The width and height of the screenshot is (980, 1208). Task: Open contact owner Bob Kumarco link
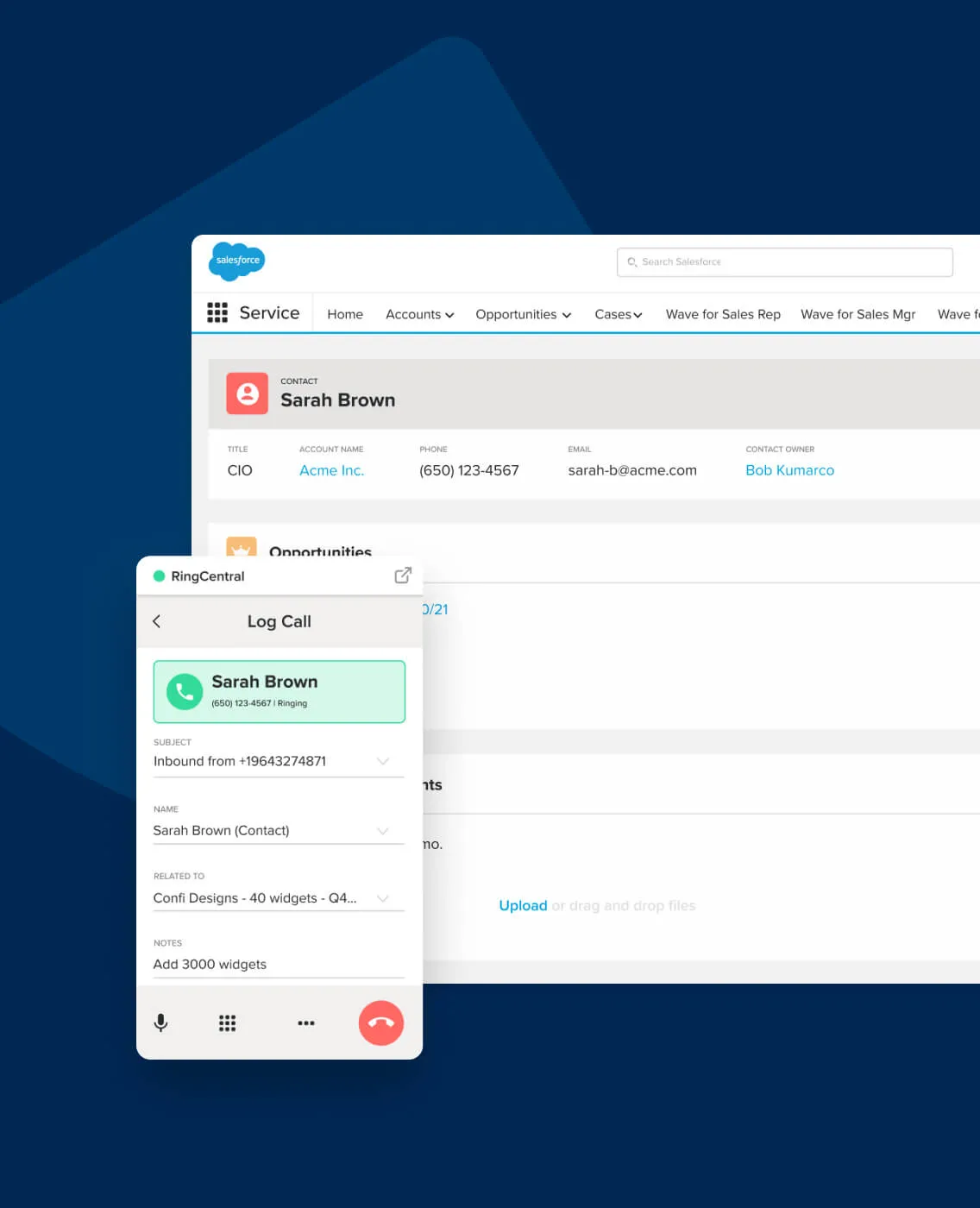(x=789, y=470)
